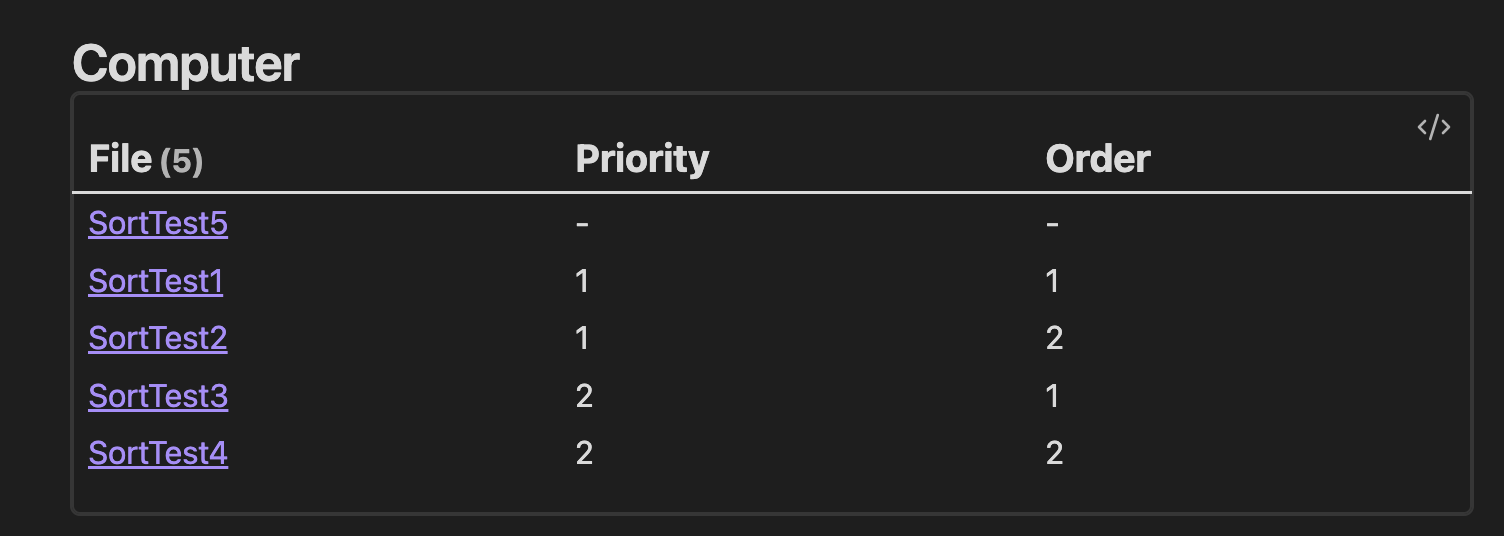Click the edit code block icon
Screen dimensions: 1504x536
click(1433, 128)
